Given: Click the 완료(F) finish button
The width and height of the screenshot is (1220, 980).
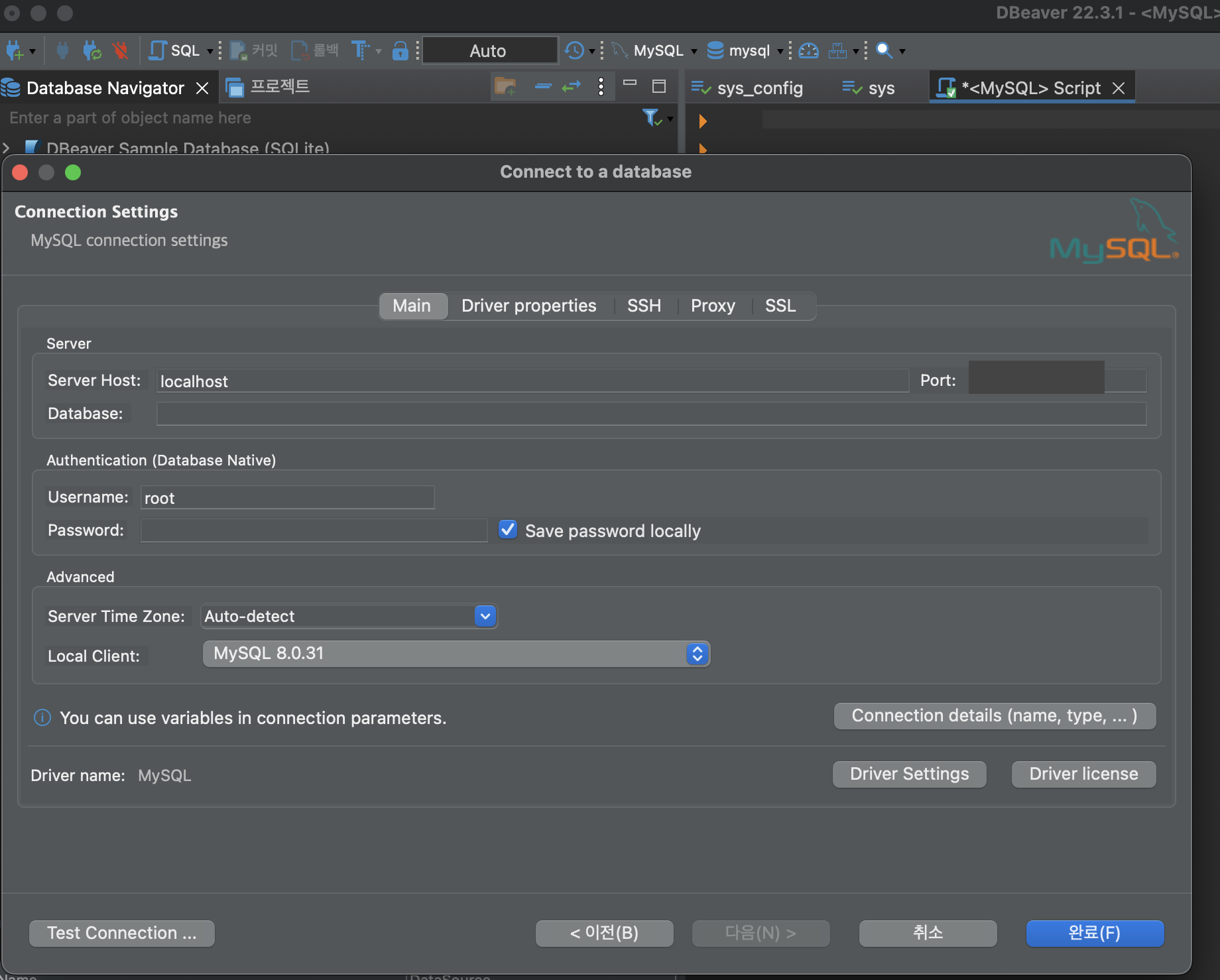Looking at the screenshot, I should click(x=1095, y=934).
